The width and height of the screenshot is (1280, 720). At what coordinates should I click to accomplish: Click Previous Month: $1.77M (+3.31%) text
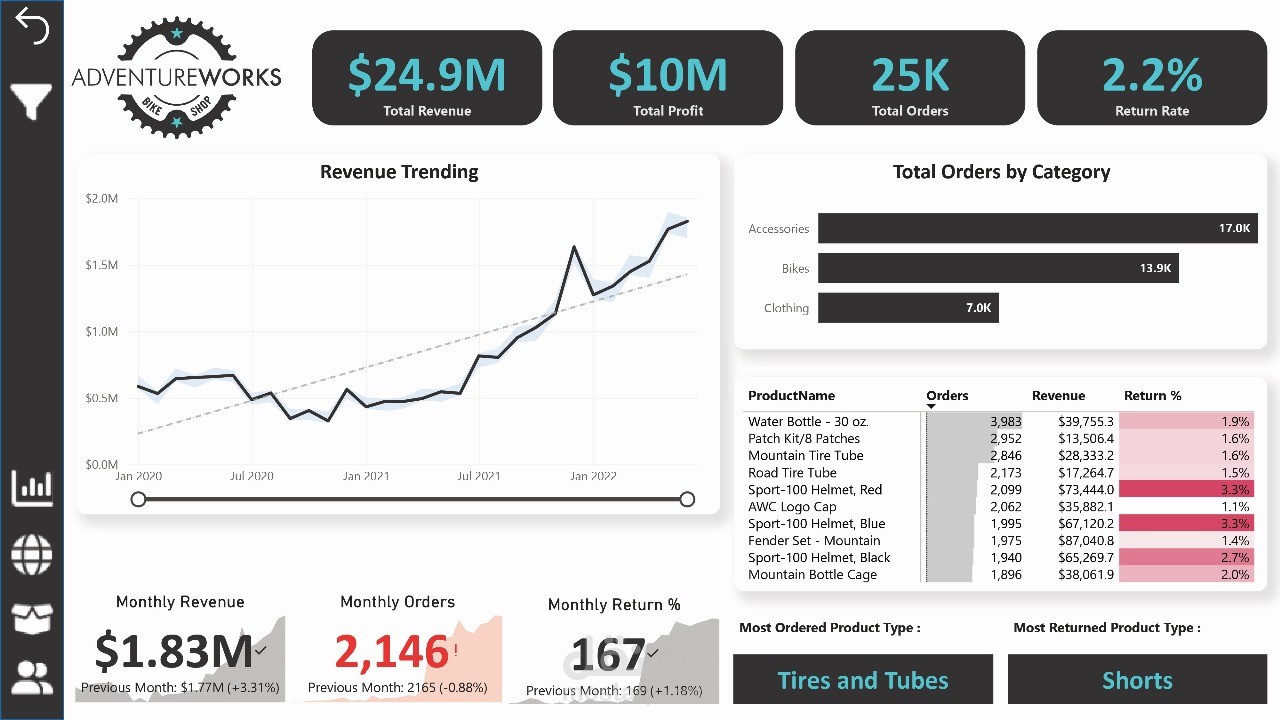click(180, 687)
